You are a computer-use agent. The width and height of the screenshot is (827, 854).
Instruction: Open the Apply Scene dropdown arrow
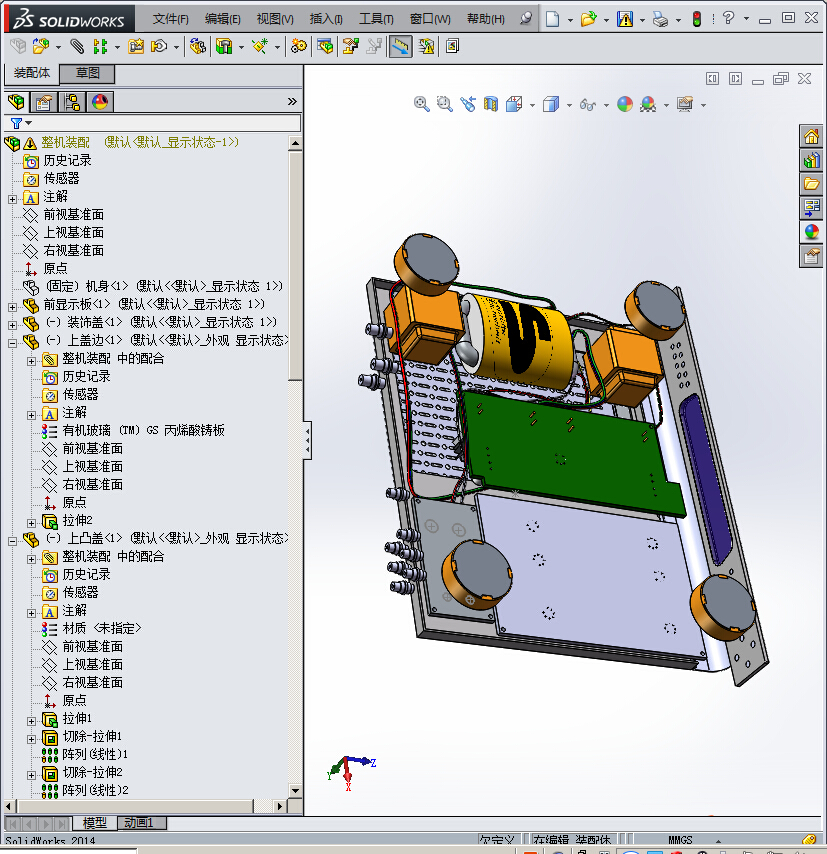click(x=666, y=105)
